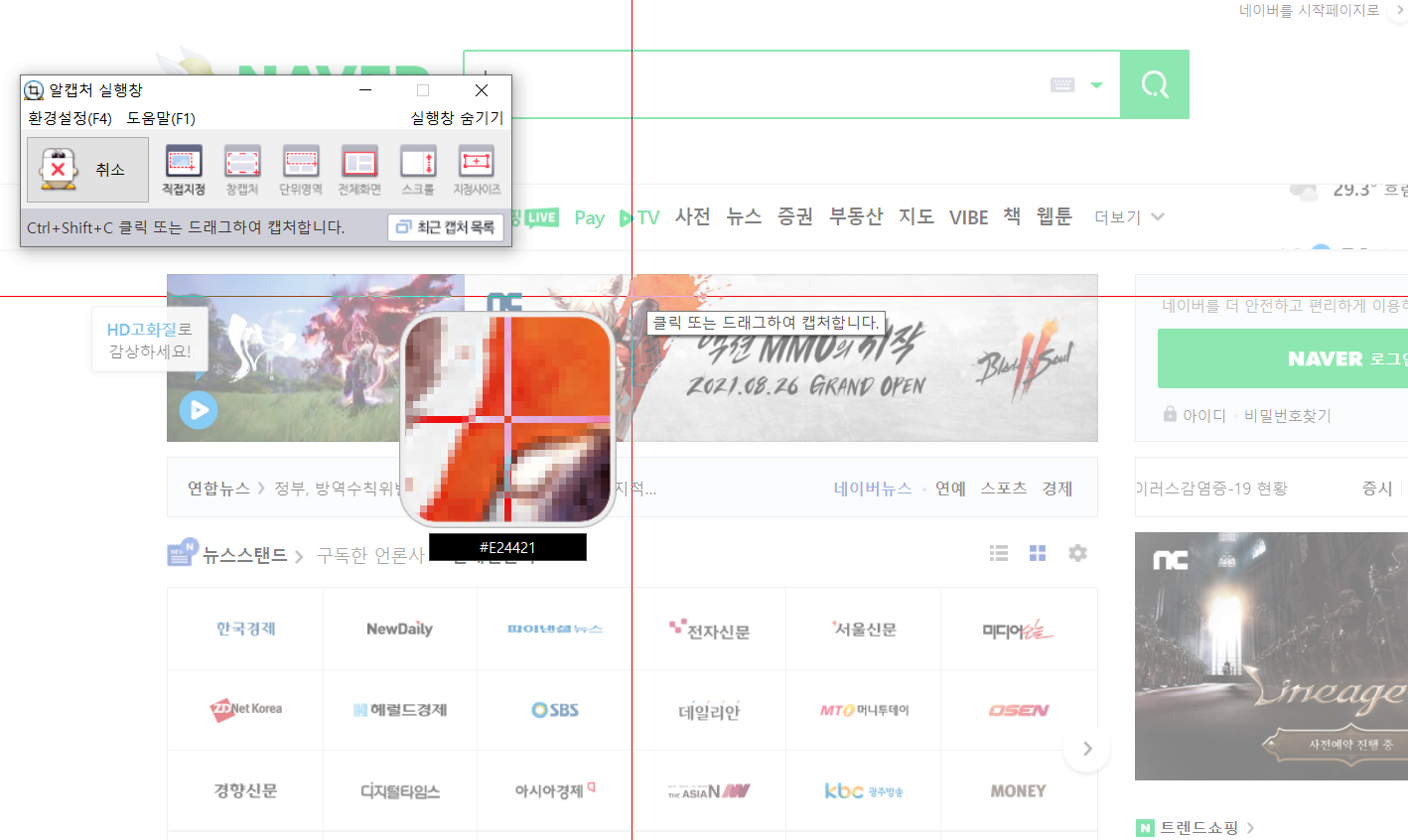Open 환경설정(F4) menu
Image resolution: width=1408 pixels, height=840 pixels.
[70, 118]
